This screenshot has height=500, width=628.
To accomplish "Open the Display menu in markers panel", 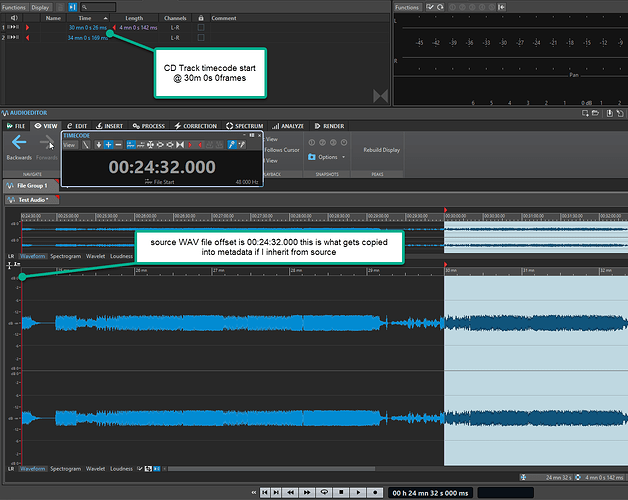I will [40, 7].
